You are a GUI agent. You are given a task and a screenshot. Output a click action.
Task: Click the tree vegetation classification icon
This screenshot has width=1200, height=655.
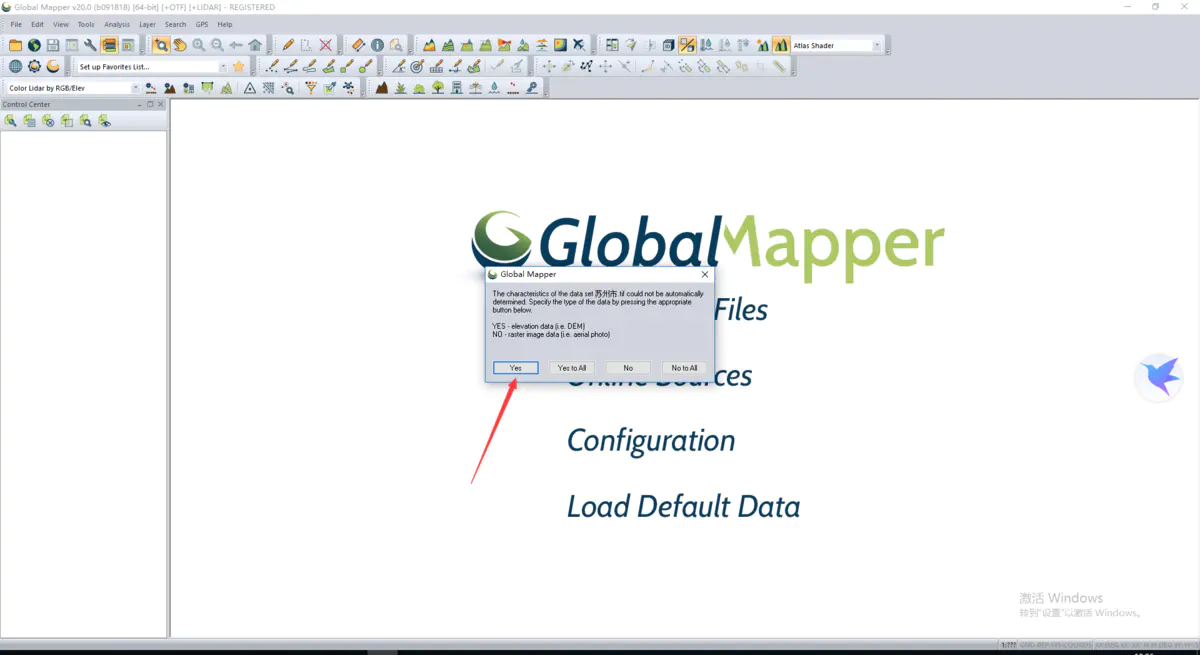438,88
